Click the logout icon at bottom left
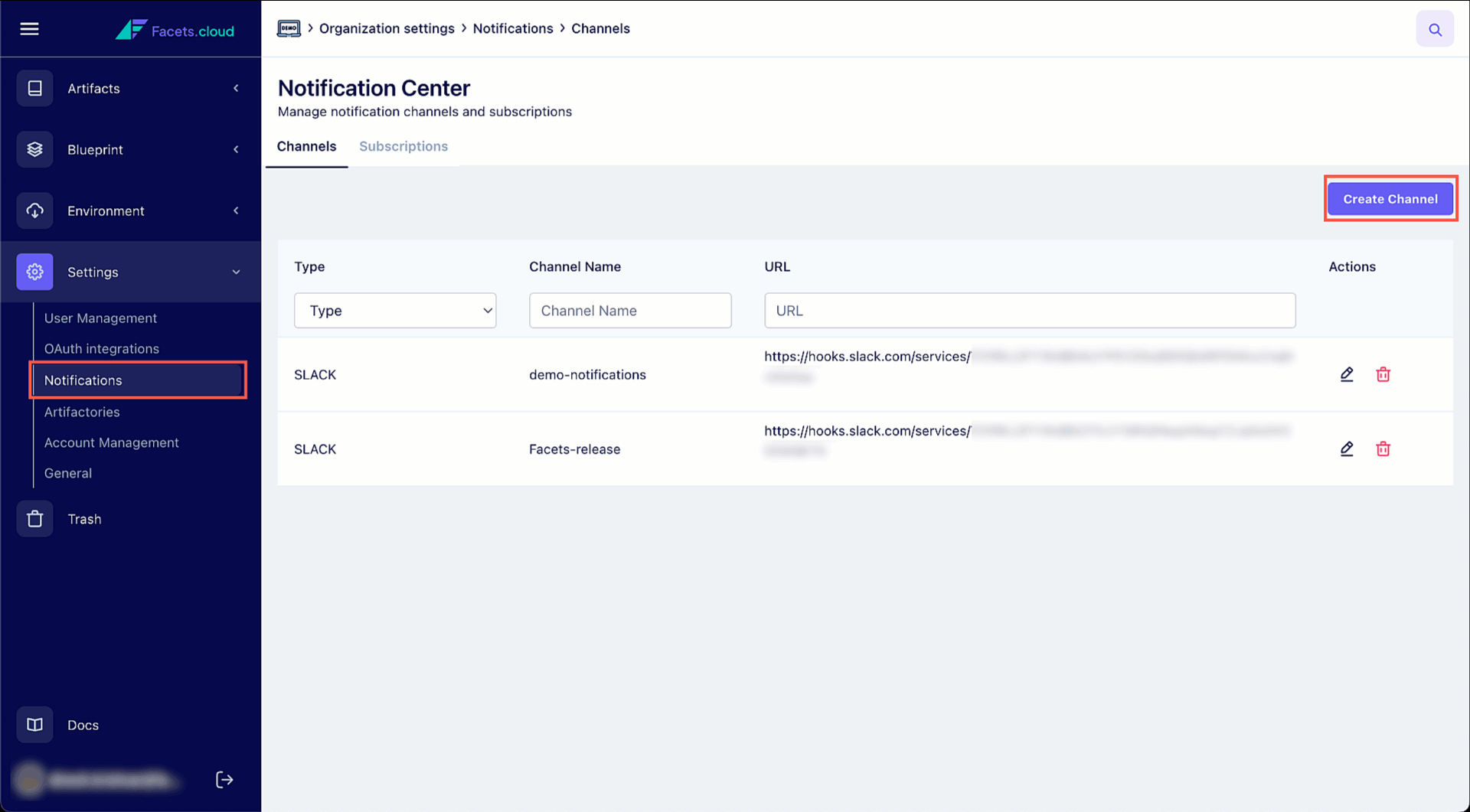This screenshot has height=812, width=1470. (224, 779)
